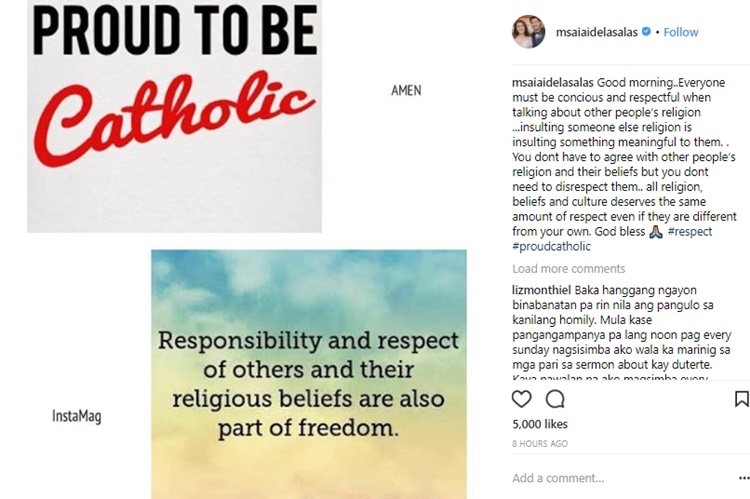
Task: Expand Load more comments
Action: click(x=568, y=269)
